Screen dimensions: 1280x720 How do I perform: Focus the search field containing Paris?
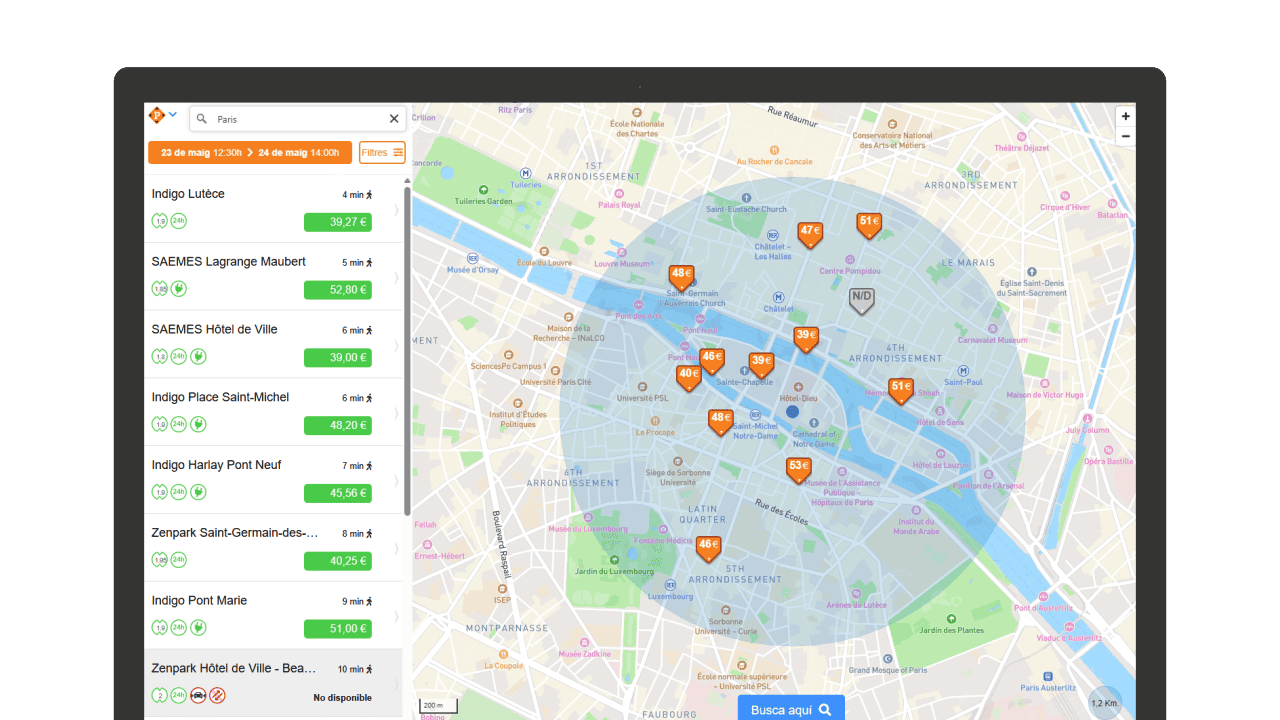coord(297,119)
